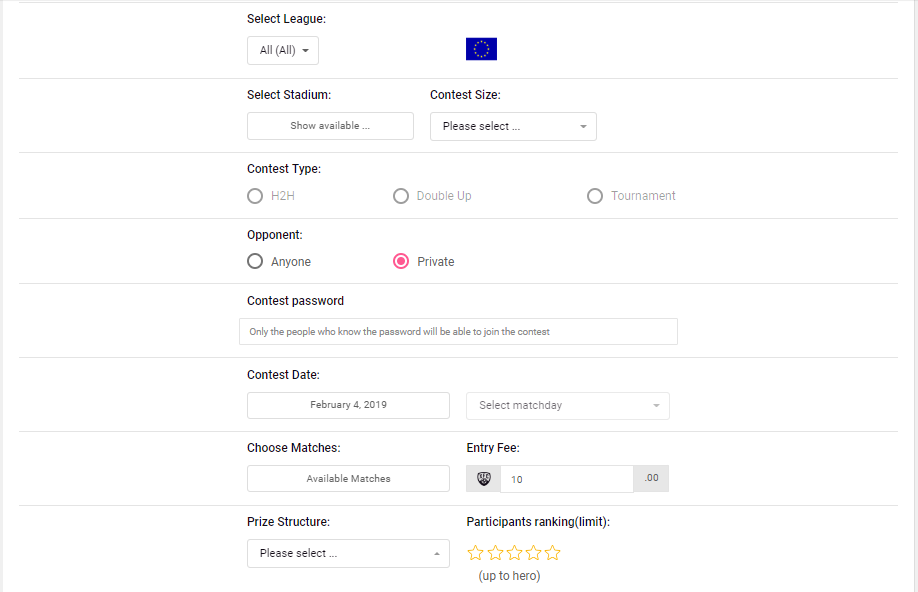Screen dimensions: 918x592
Task: Expand the Prize Structure dropdown
Action: point(348,553)
